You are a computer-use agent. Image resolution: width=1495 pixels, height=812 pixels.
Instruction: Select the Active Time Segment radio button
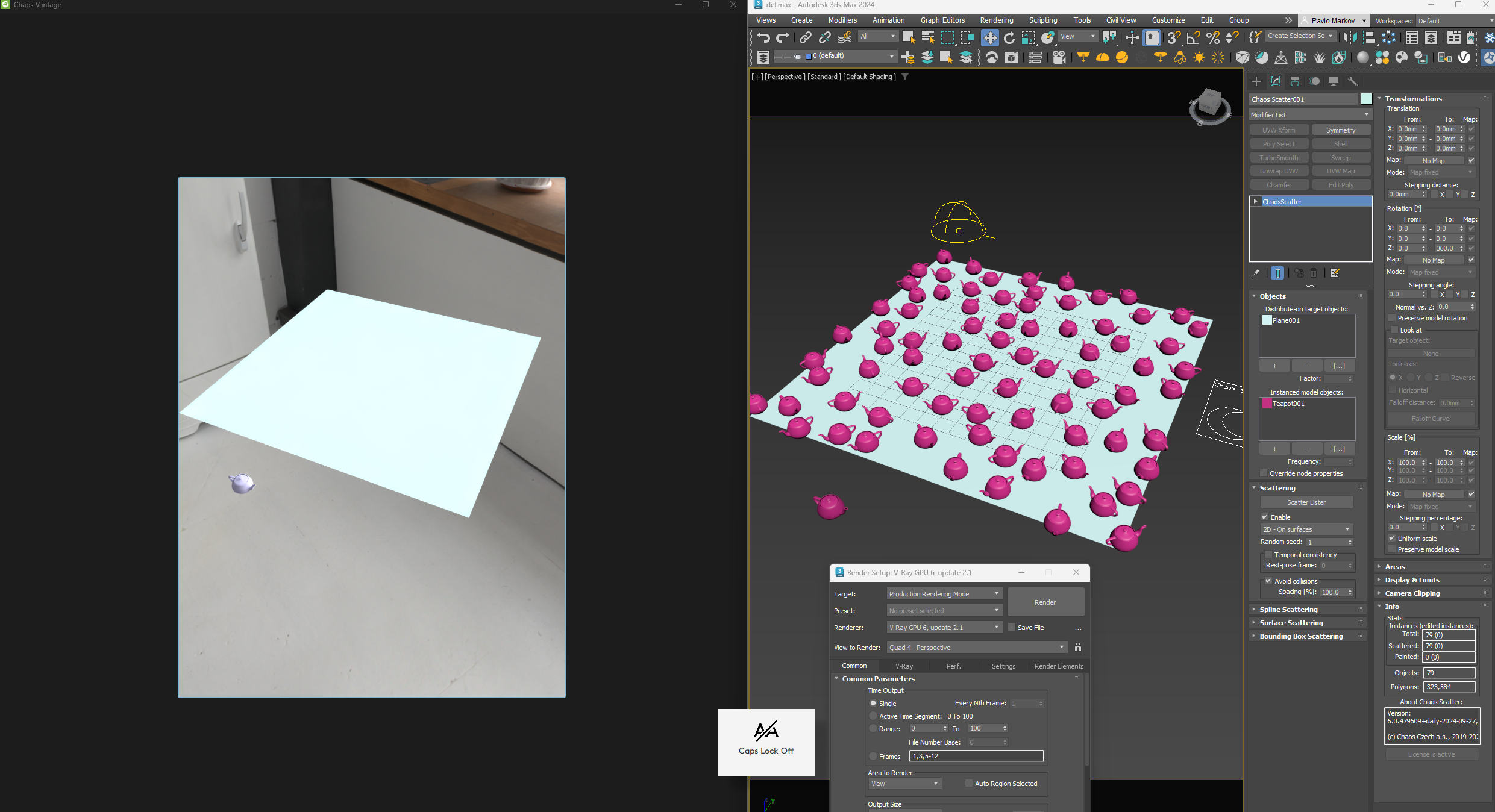click(x=873, y=716)
